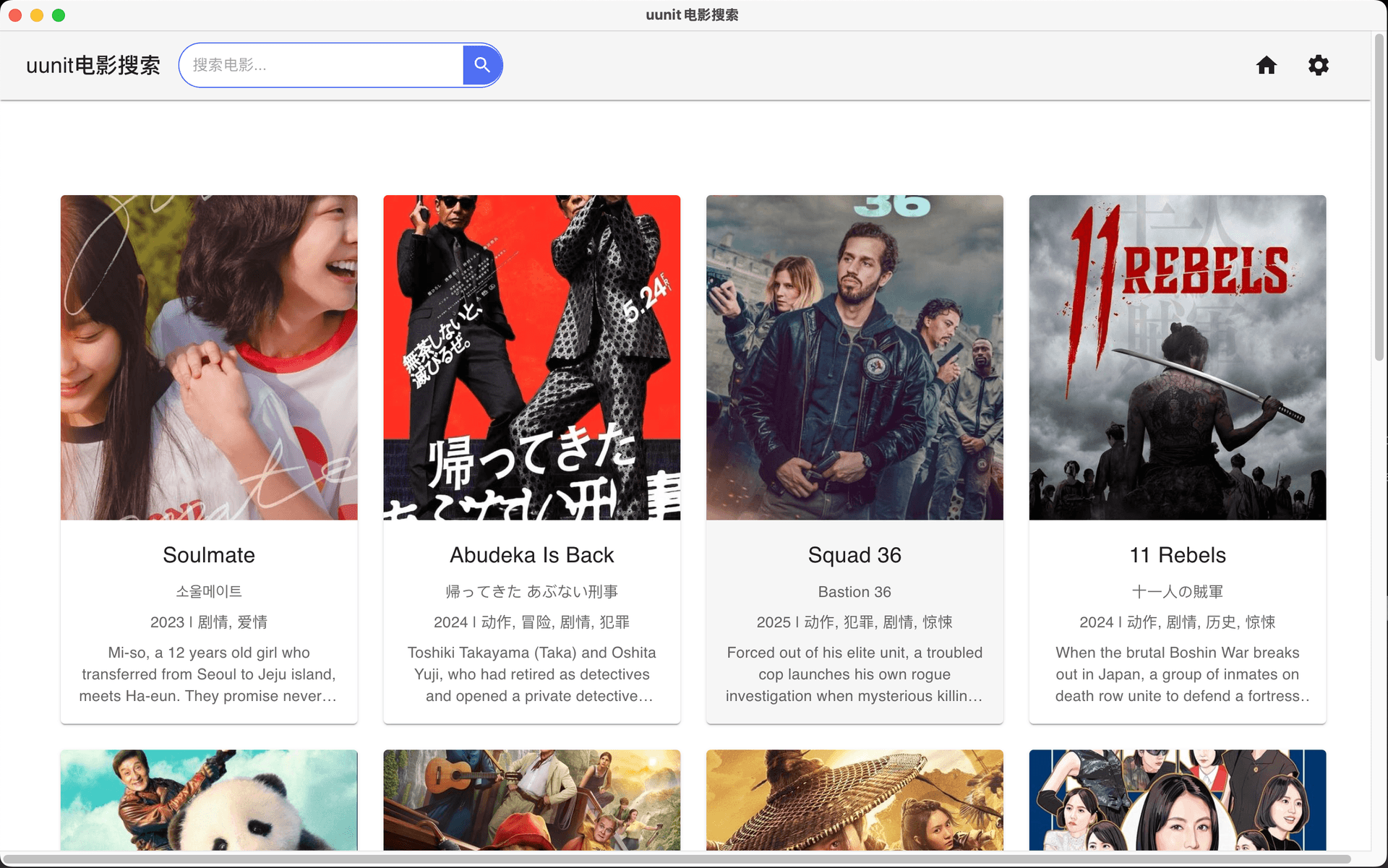Open settings with the gear icon
This screenshot has height=868, width=1388.
[x=1319, y=65]
